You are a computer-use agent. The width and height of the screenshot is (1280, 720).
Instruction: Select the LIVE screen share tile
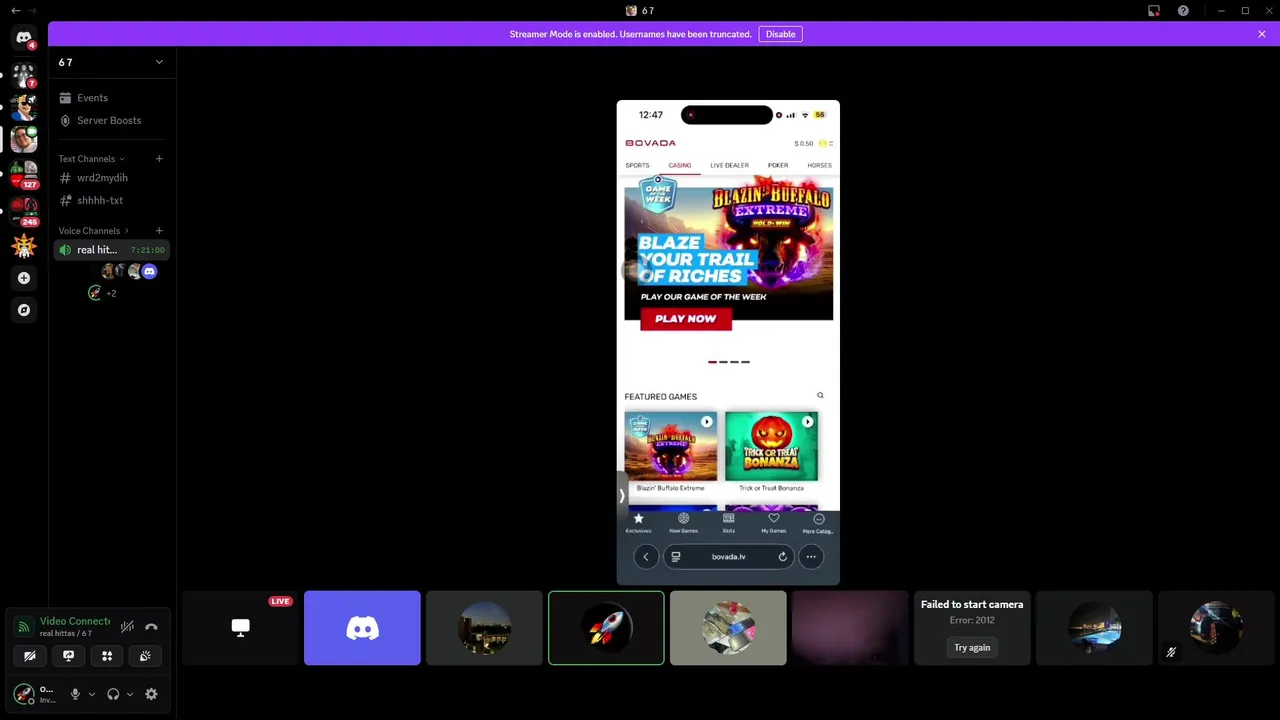[x=240, y=628]
